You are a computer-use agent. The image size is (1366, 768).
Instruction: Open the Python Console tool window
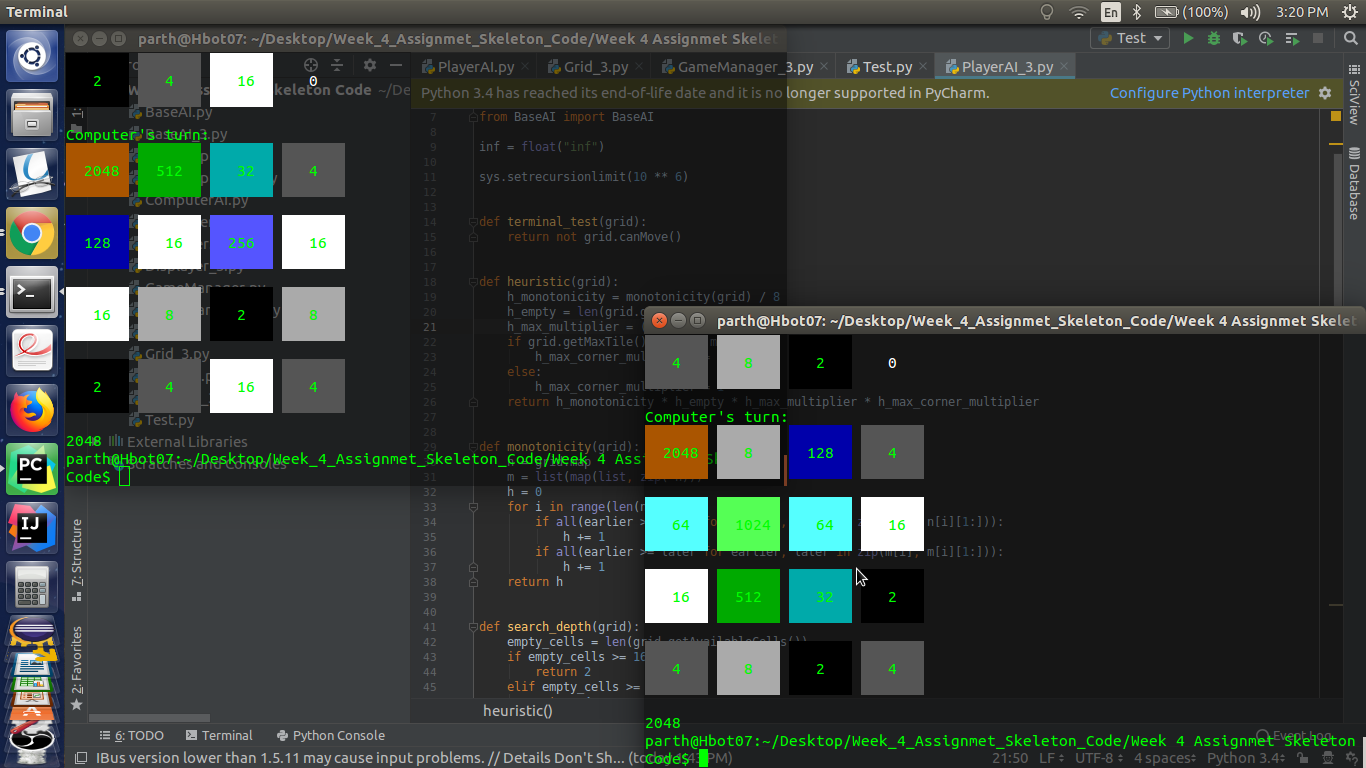point(330,735)
